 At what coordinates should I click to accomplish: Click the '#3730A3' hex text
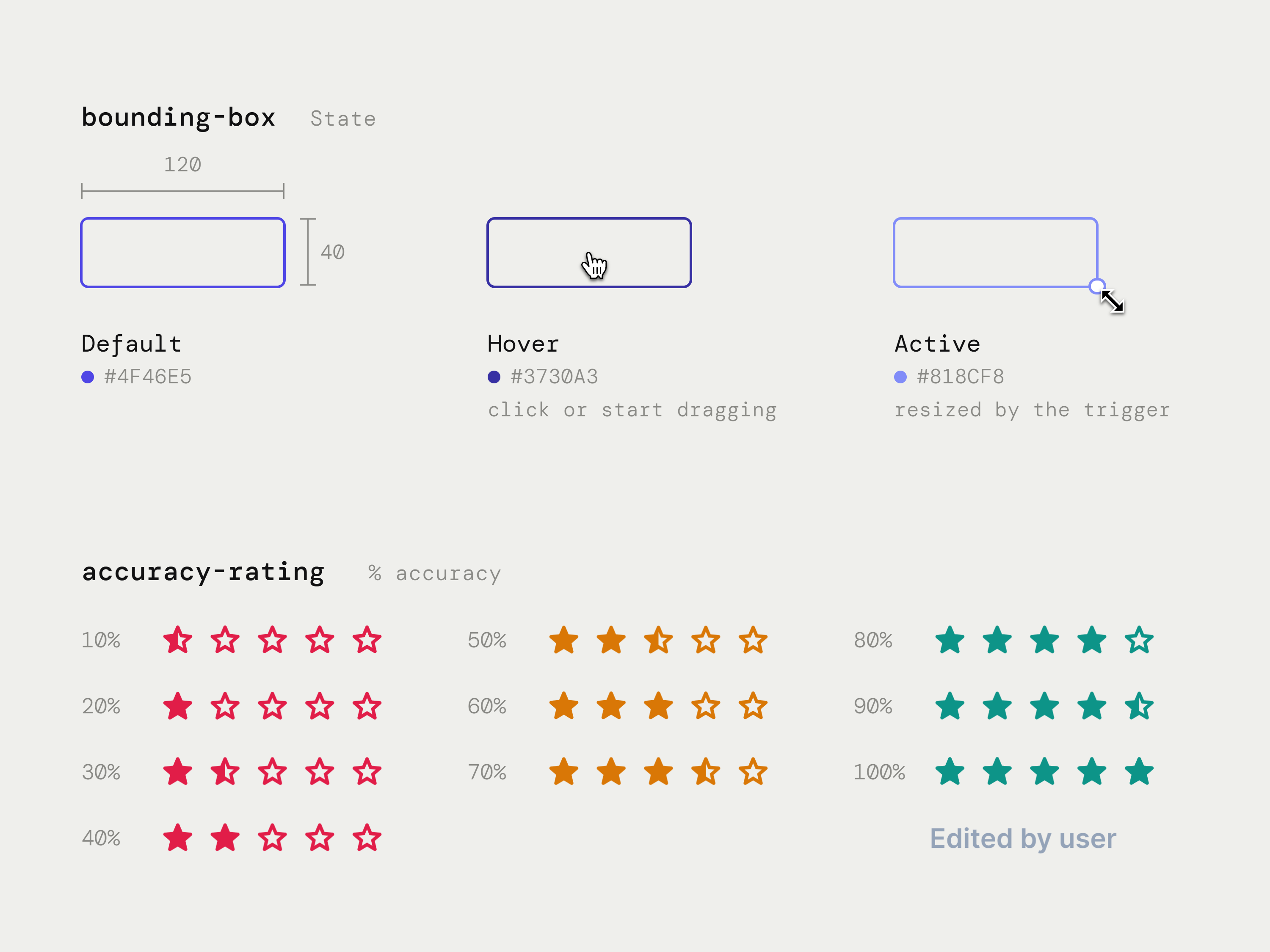point(554,377)
